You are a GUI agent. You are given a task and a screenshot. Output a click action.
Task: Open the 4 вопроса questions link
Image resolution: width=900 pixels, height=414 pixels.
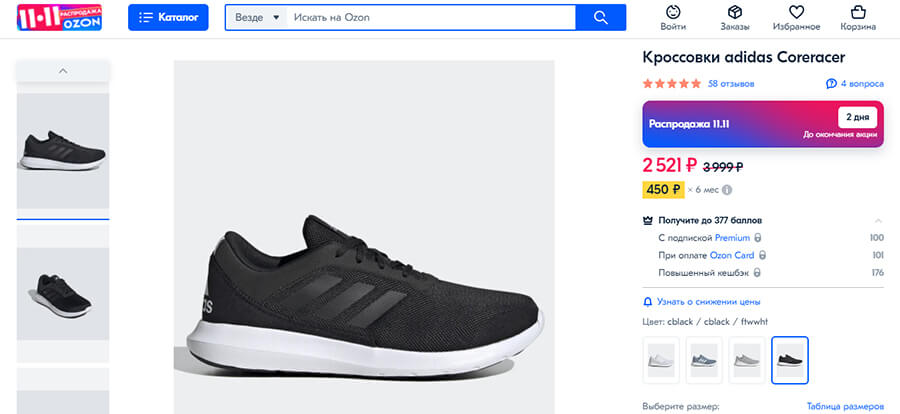click(855, 84)
